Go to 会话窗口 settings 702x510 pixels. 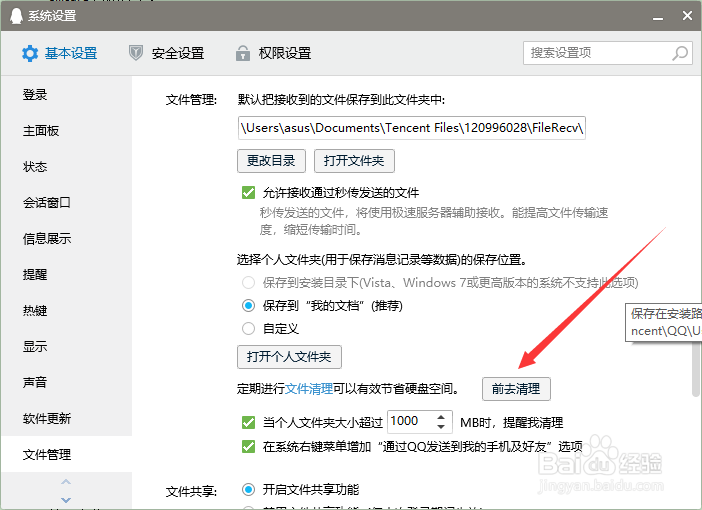tap(66, 203)
